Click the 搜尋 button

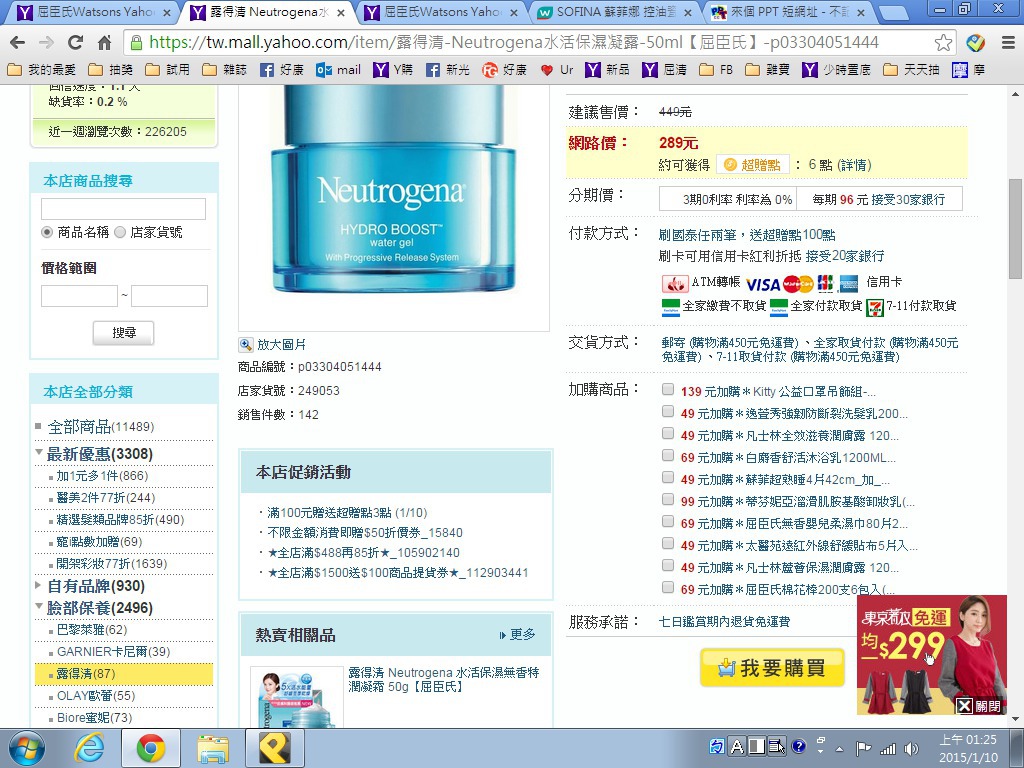pos(123,332)
